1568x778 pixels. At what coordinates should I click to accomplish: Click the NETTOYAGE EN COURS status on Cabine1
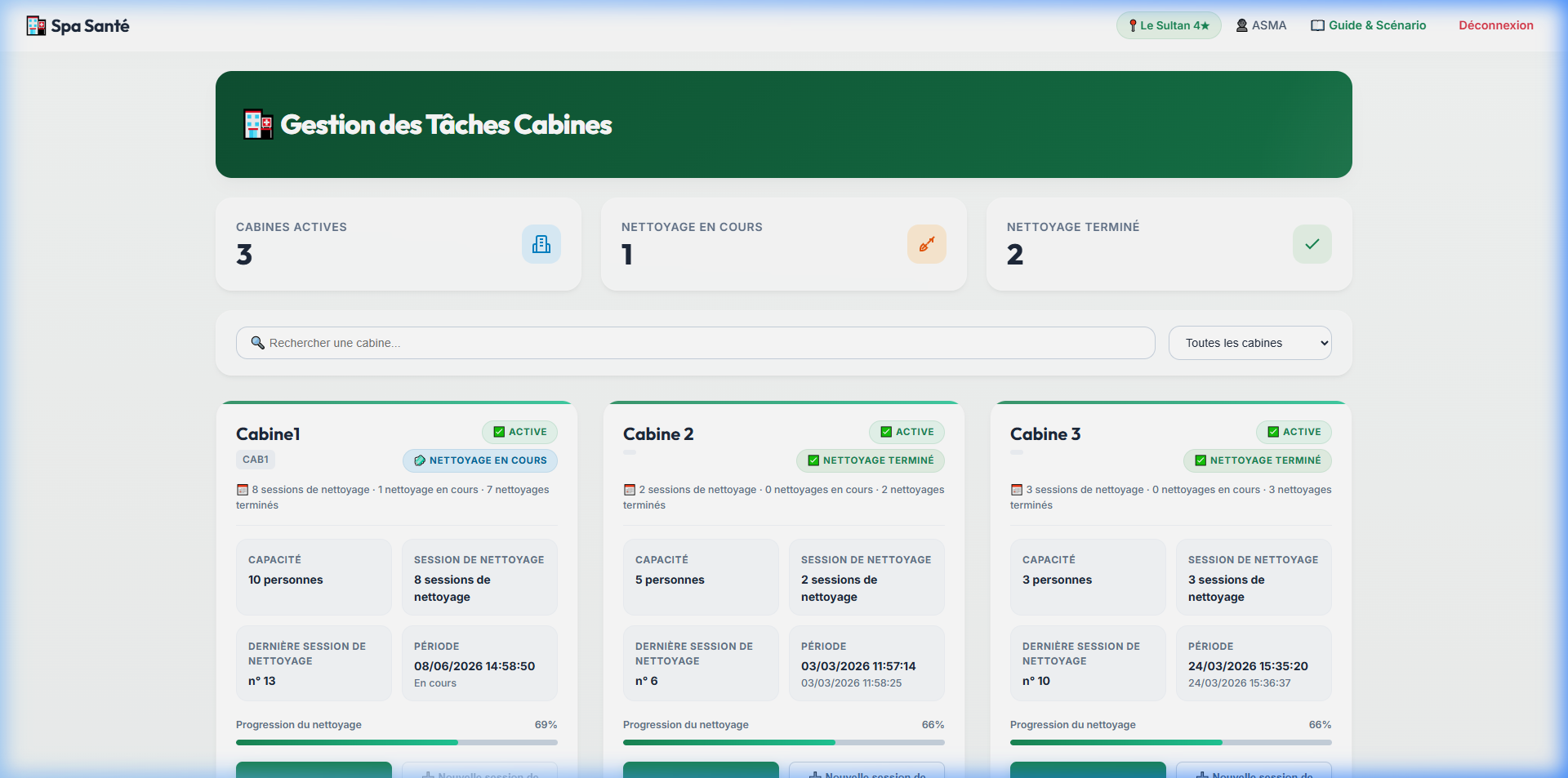480,460
